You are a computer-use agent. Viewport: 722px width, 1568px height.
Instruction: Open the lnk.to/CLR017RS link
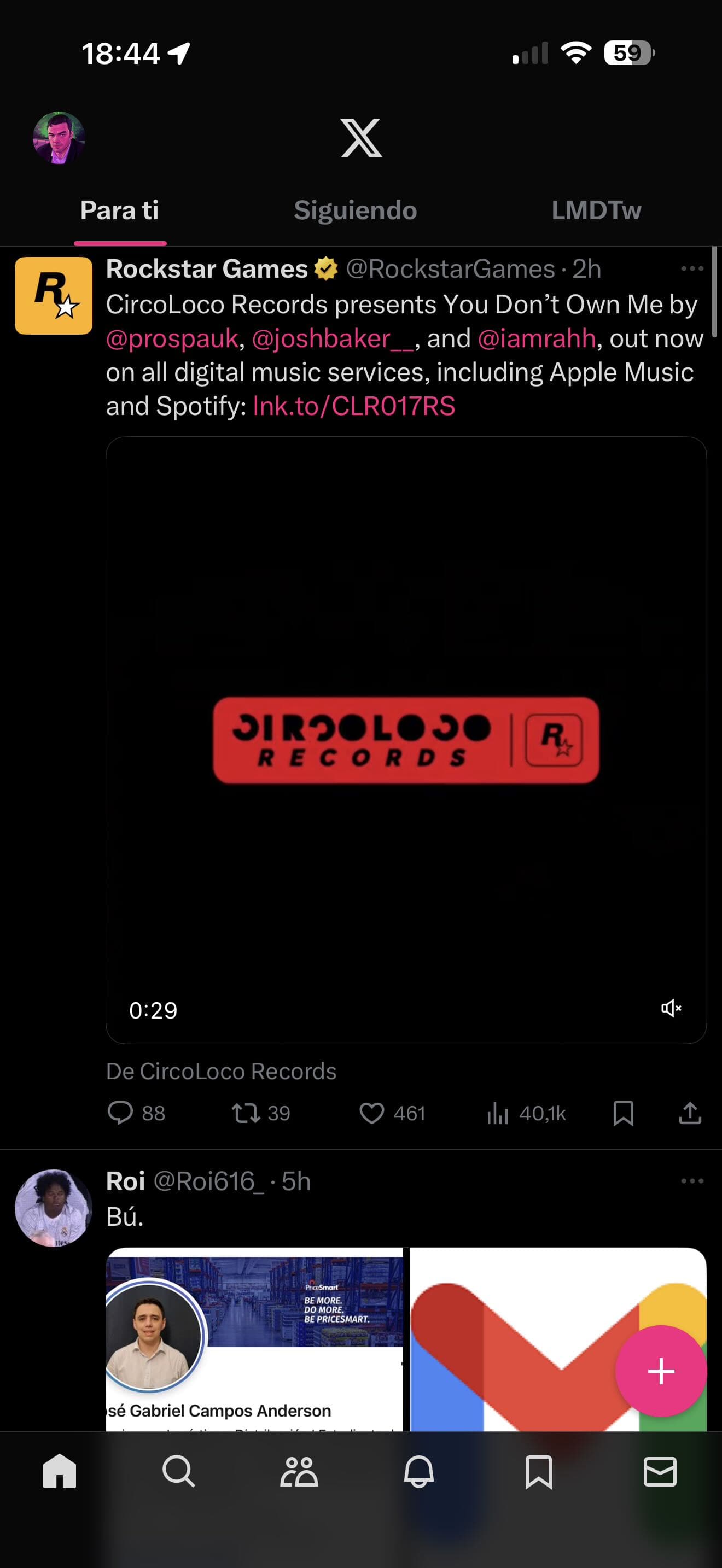pos(354,406)
